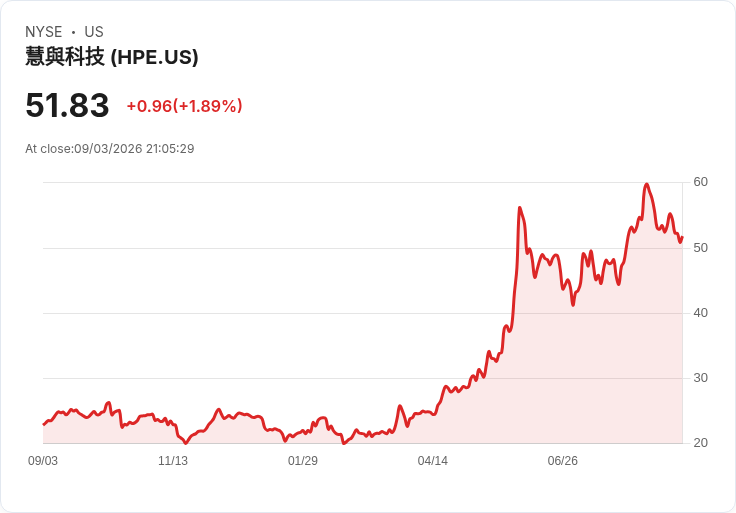
Task: Click the 01/29 date label on x-axis
Action: click(x=303, y=461)
